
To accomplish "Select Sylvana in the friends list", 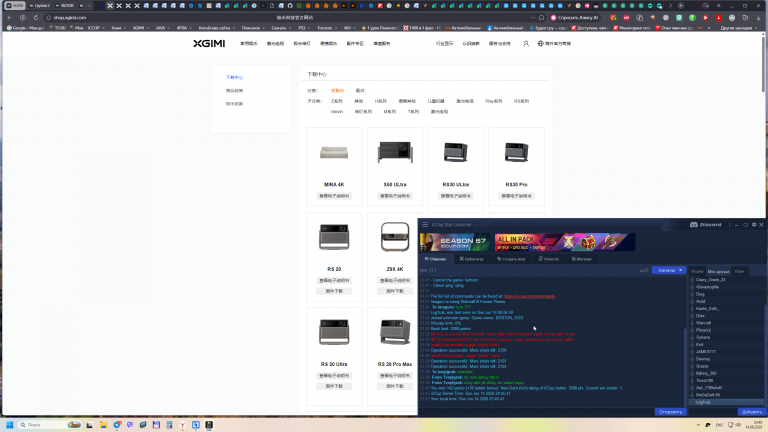I will 703,337.
